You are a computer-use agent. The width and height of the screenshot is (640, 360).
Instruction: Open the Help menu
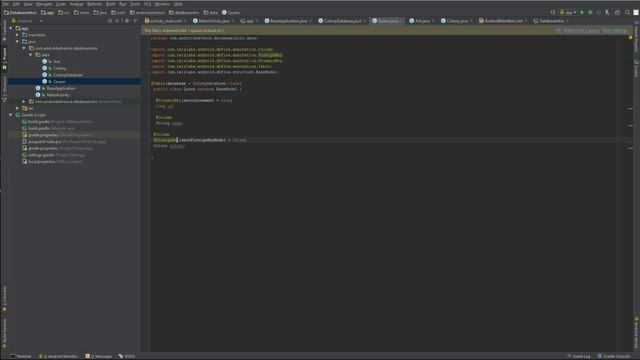[x=178, y=4]
